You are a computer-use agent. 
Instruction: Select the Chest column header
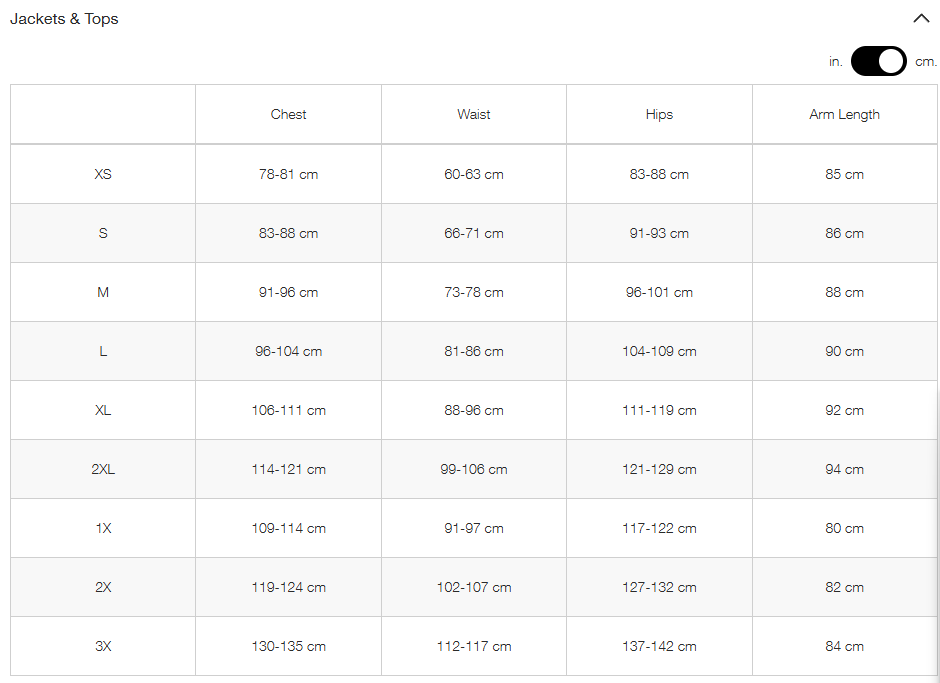pyautogui.click(x=288, y=115)
